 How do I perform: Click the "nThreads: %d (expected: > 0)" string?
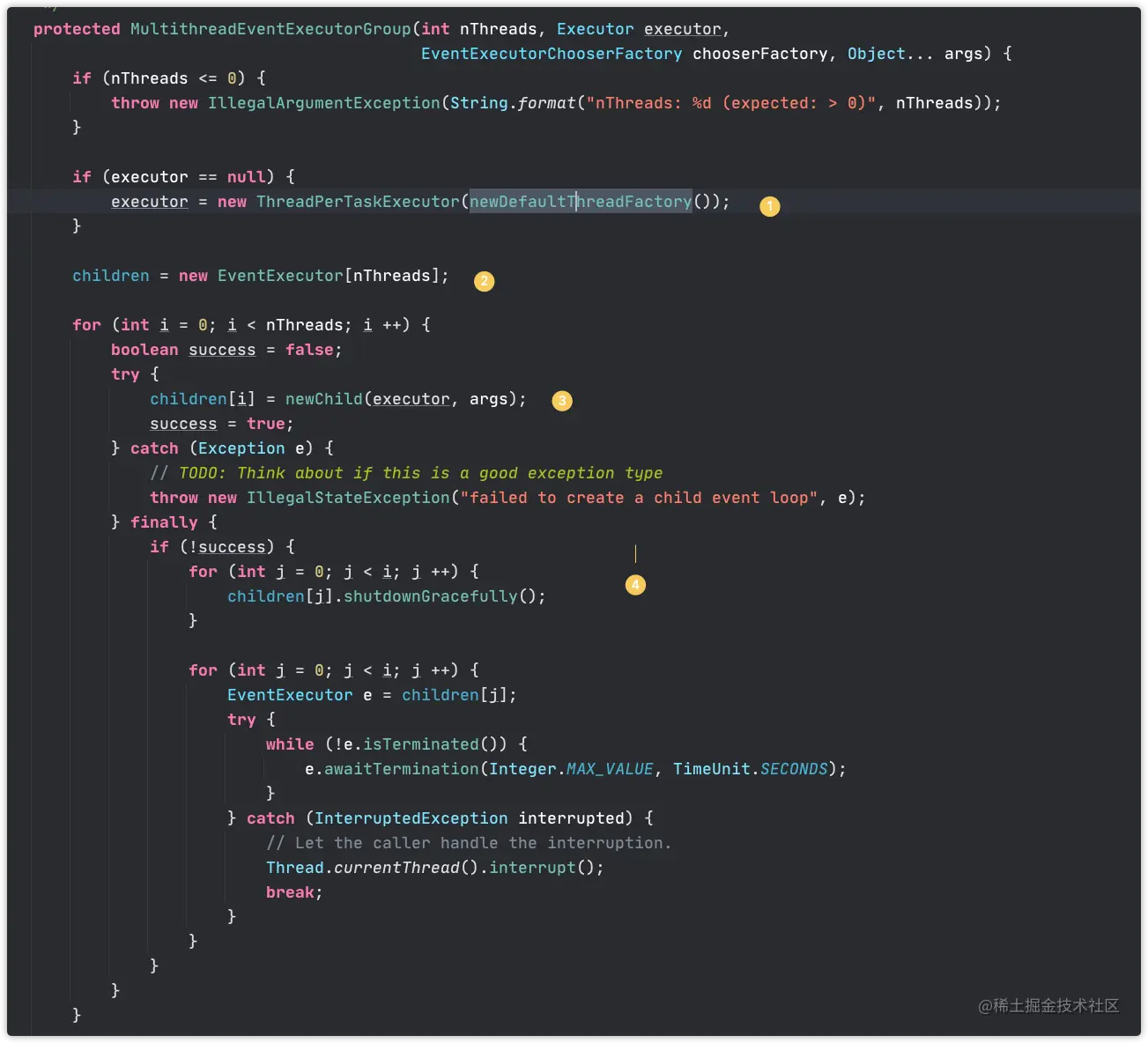pos(731,103)
